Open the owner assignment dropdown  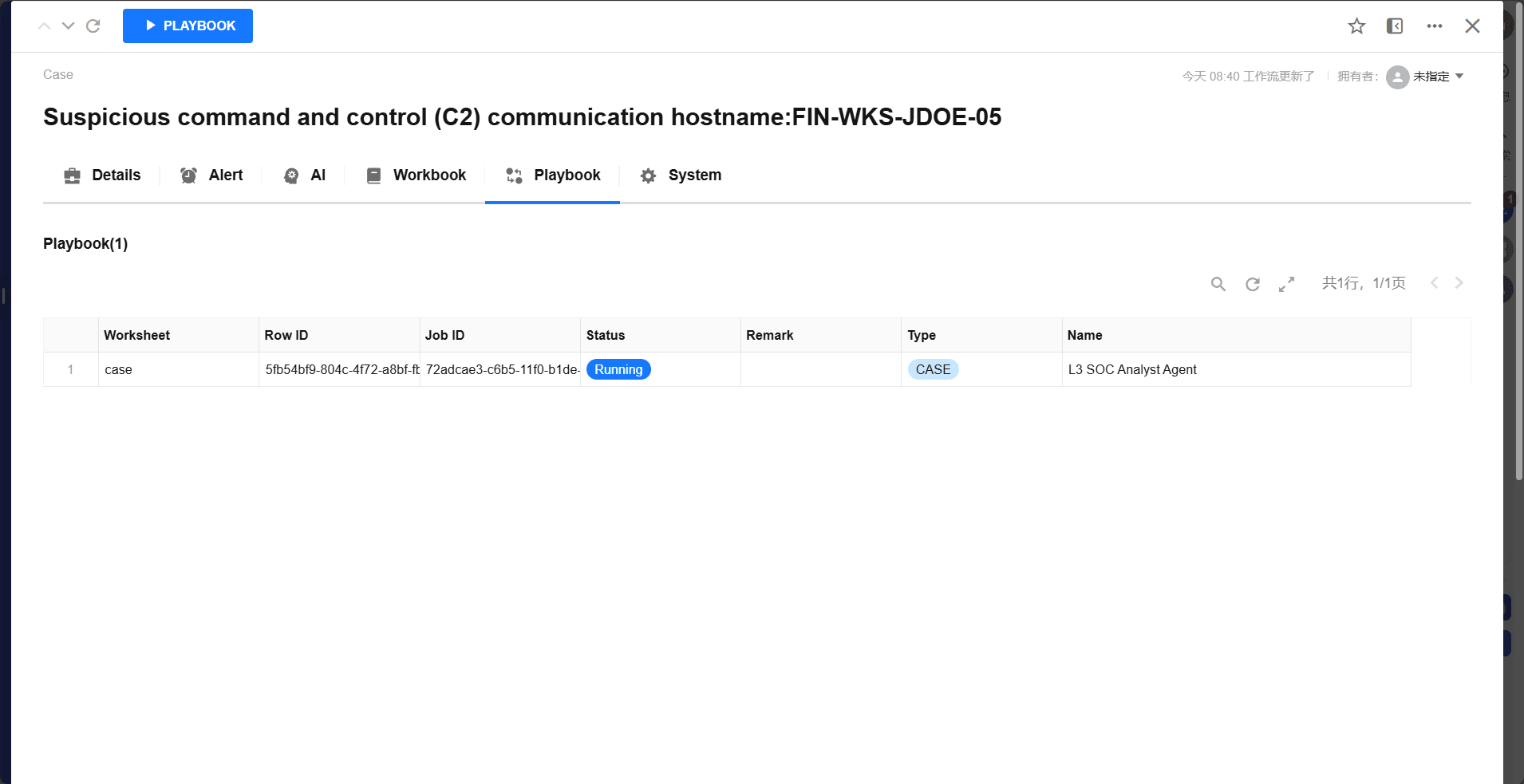[x=1427, y=77]
